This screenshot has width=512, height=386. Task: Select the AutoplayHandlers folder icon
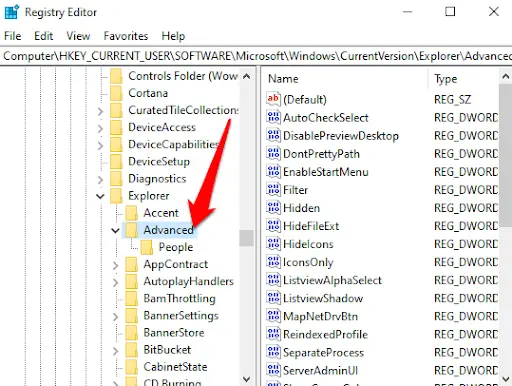(131, 281)
